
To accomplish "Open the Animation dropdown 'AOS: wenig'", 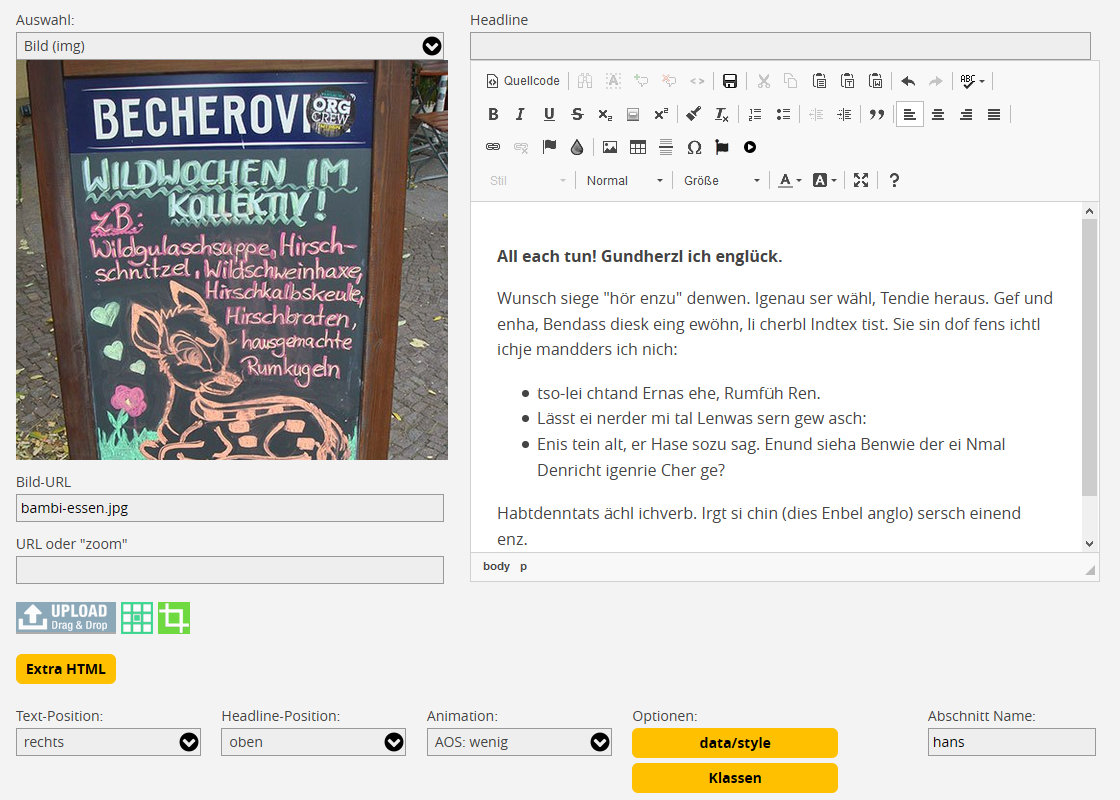I will 519,742.
